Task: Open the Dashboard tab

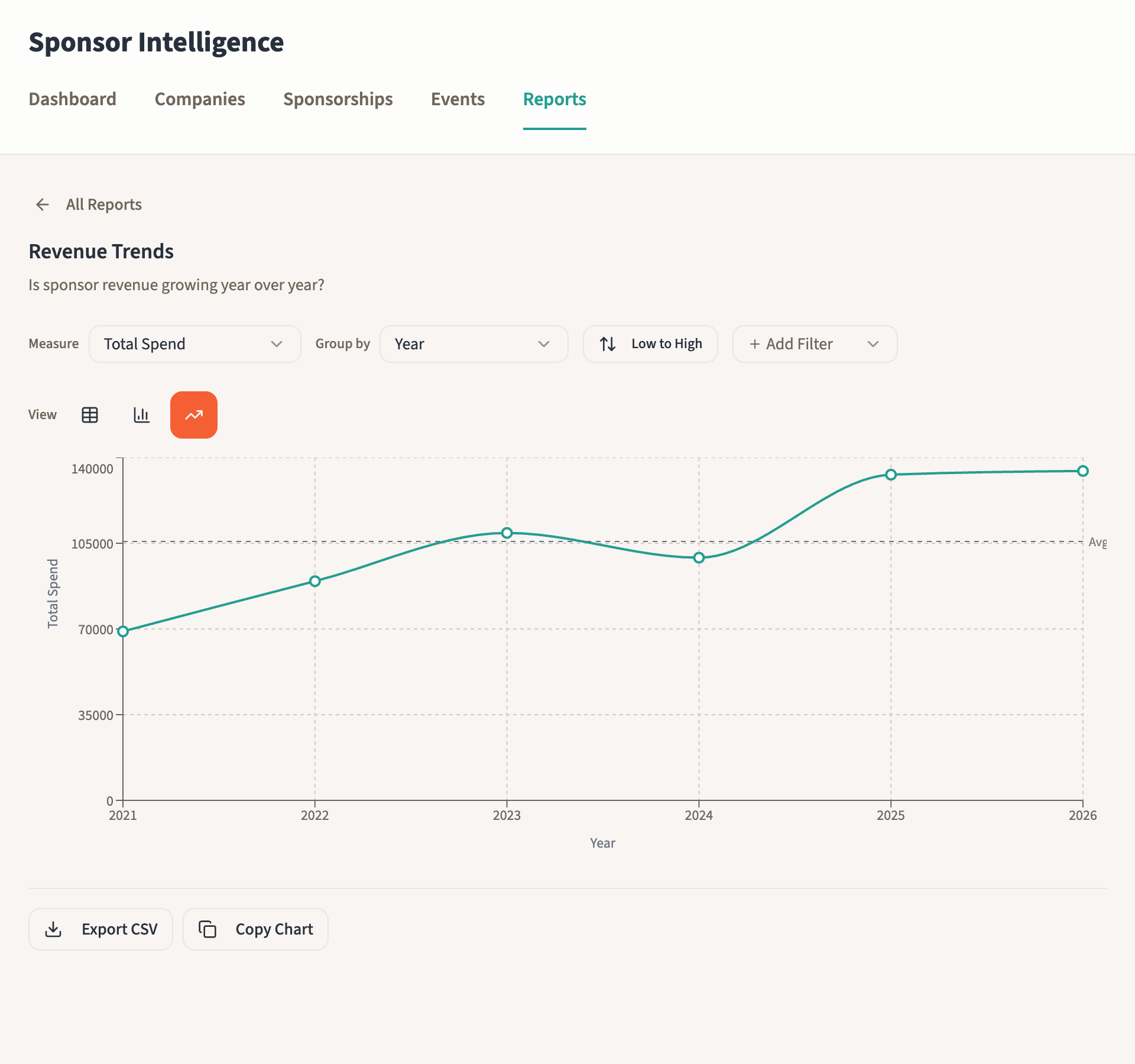Action: pyautogui.click(x=73, y=99)
